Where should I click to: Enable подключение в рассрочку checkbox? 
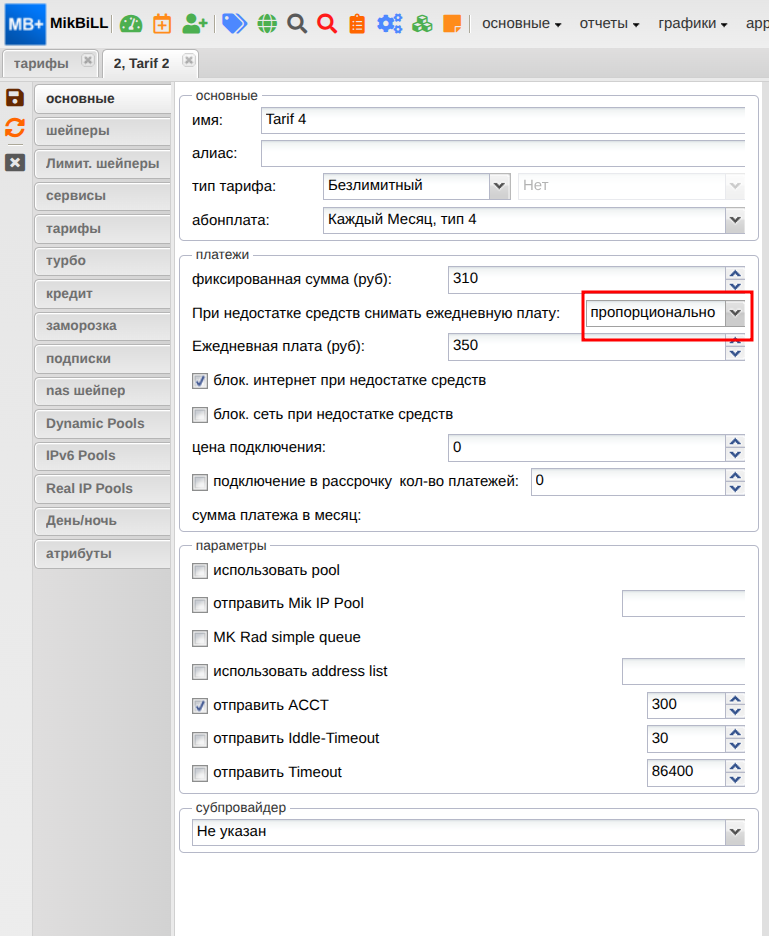pos(199,482)
